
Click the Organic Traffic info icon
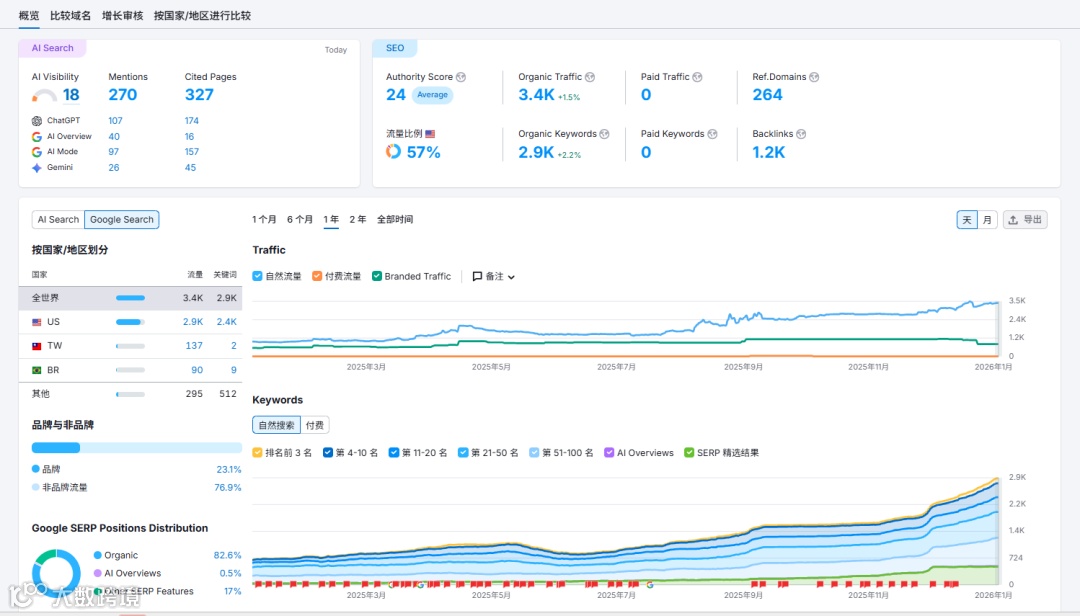(x=590, y=77)
